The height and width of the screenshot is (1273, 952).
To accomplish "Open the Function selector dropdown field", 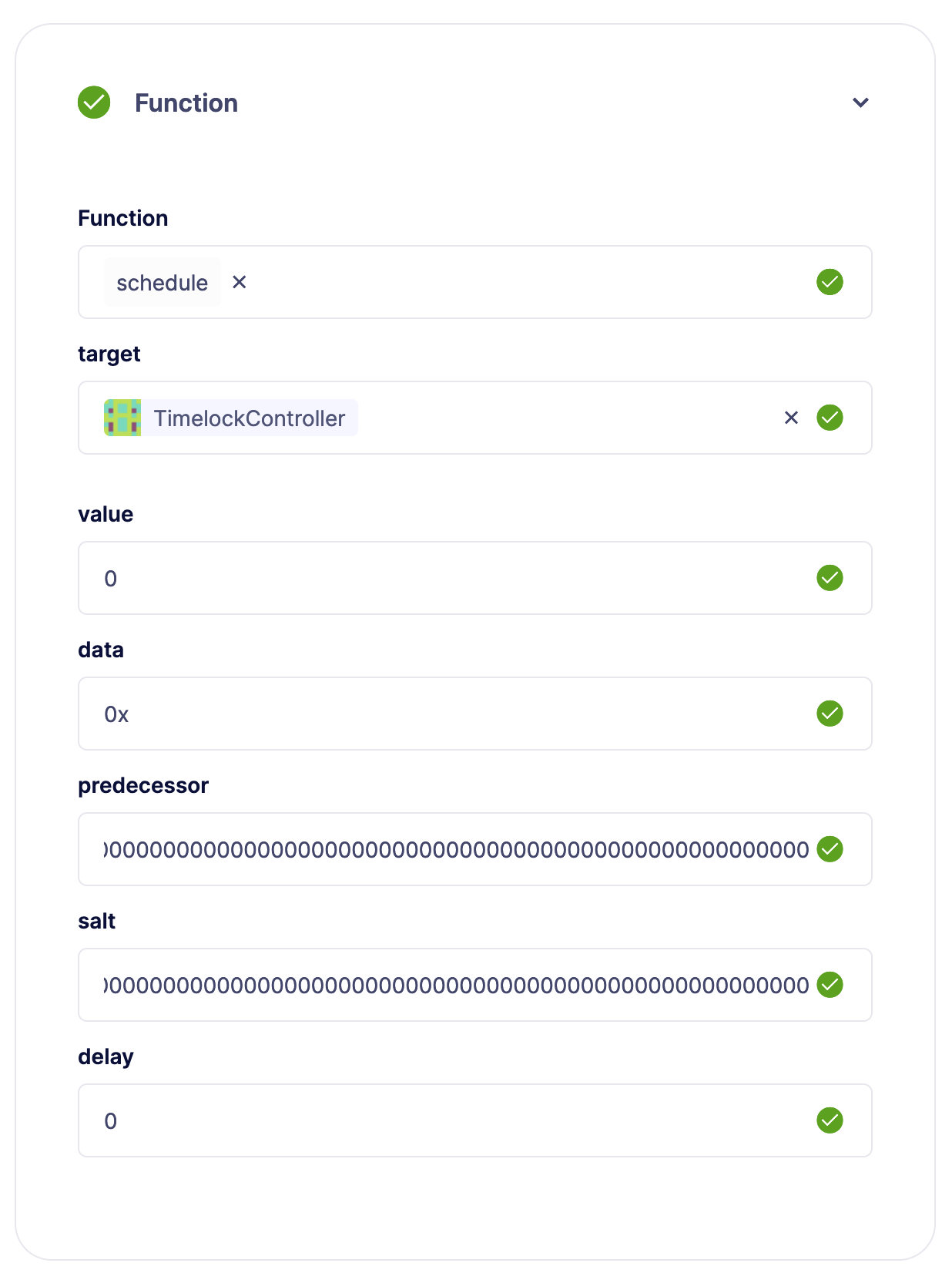I will [x=524, y=282].
